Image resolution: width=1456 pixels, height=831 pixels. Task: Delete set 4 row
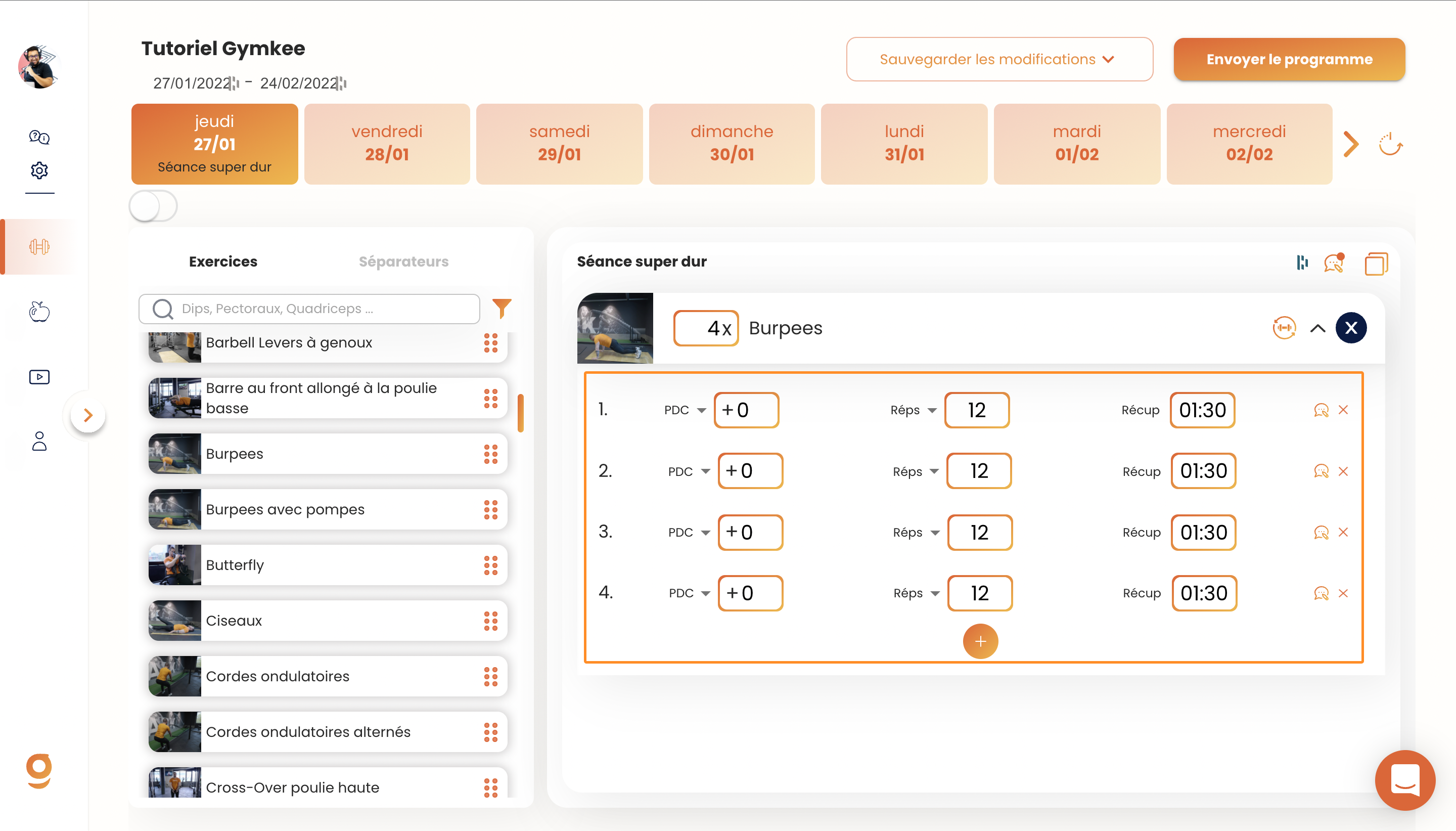click(1343, 593)
